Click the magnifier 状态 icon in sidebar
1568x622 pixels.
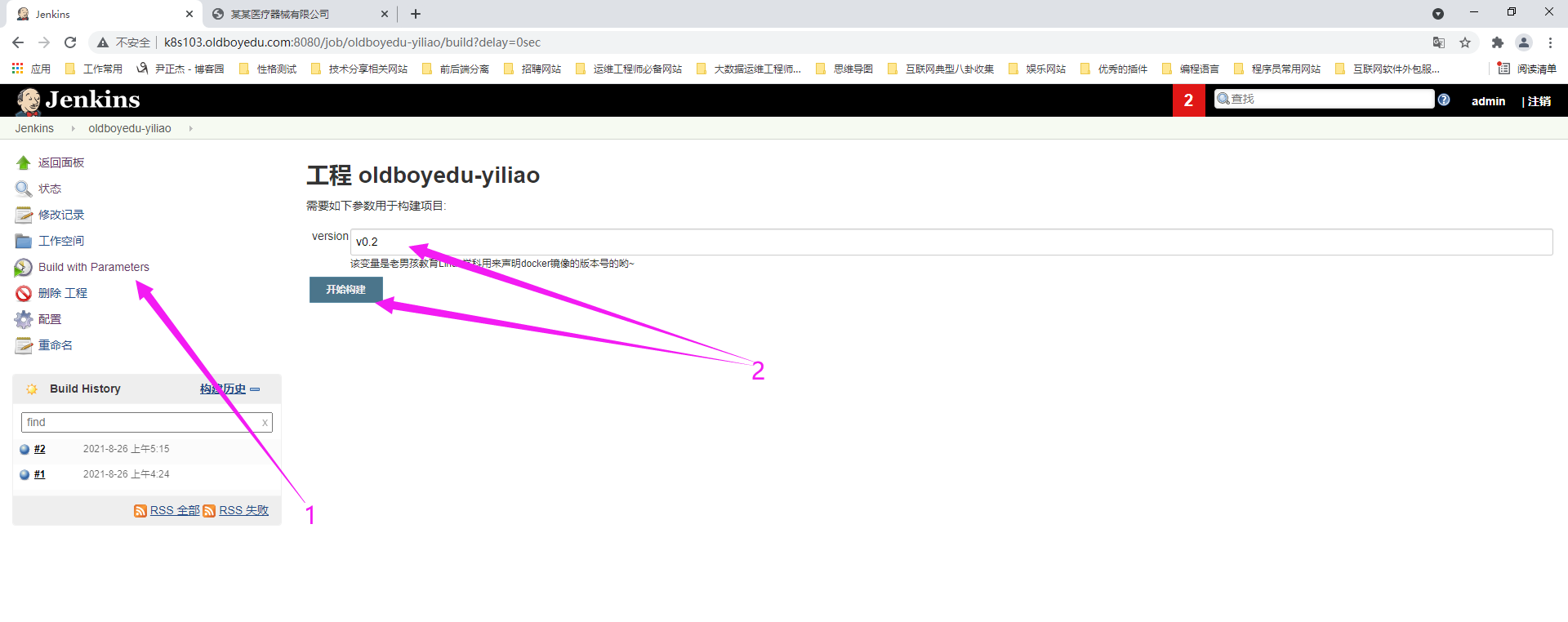coord(24,189)
